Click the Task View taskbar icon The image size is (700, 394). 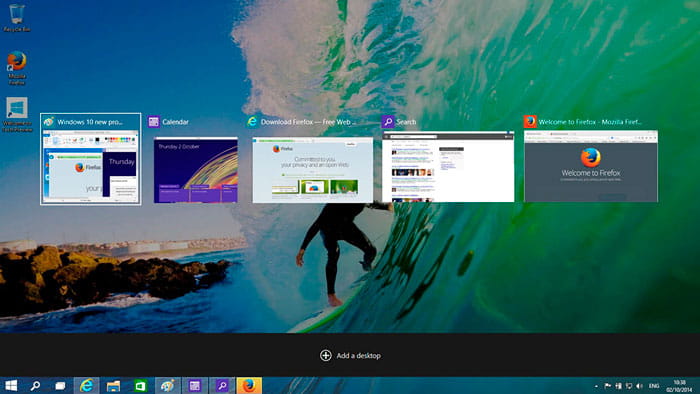point(60,386)
